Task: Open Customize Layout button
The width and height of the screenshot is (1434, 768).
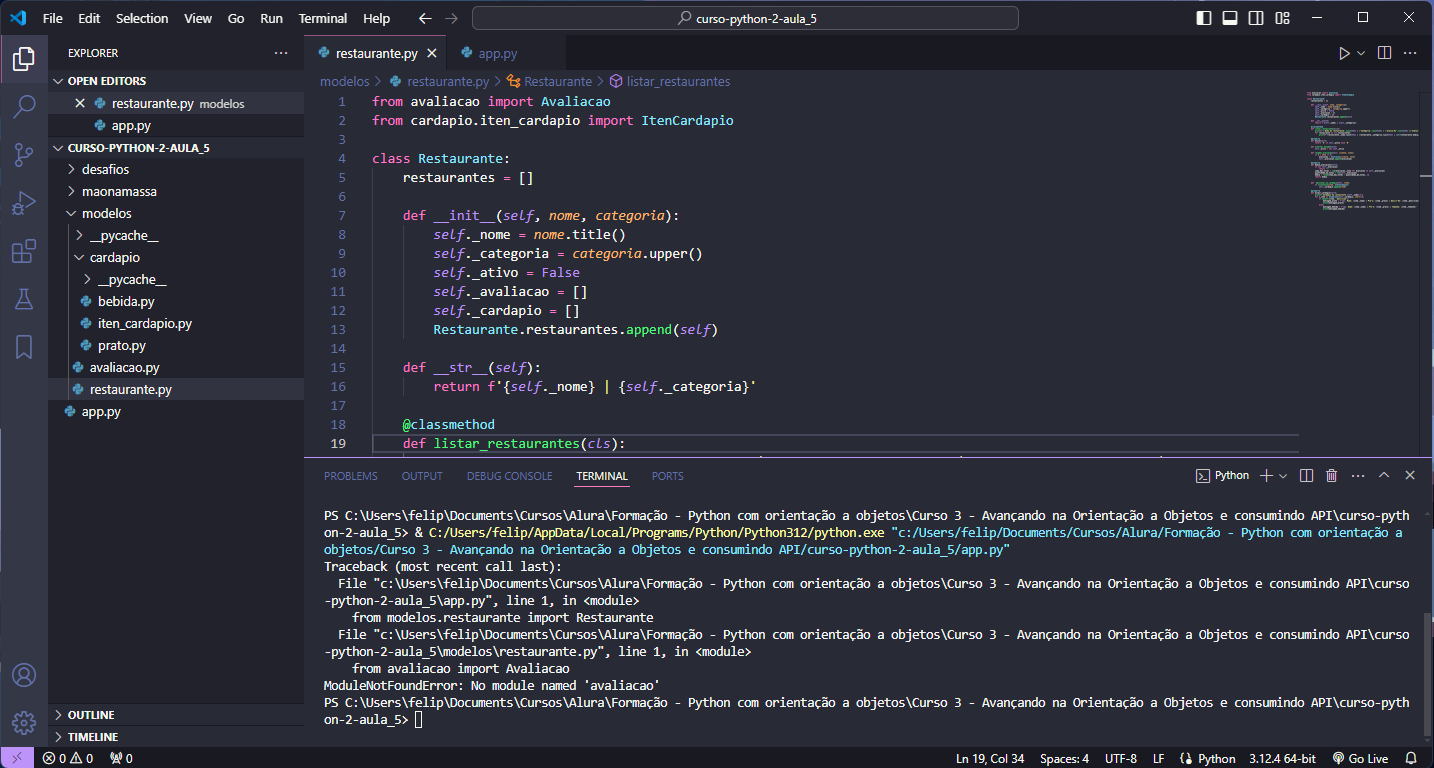Action: (1281, 18)
